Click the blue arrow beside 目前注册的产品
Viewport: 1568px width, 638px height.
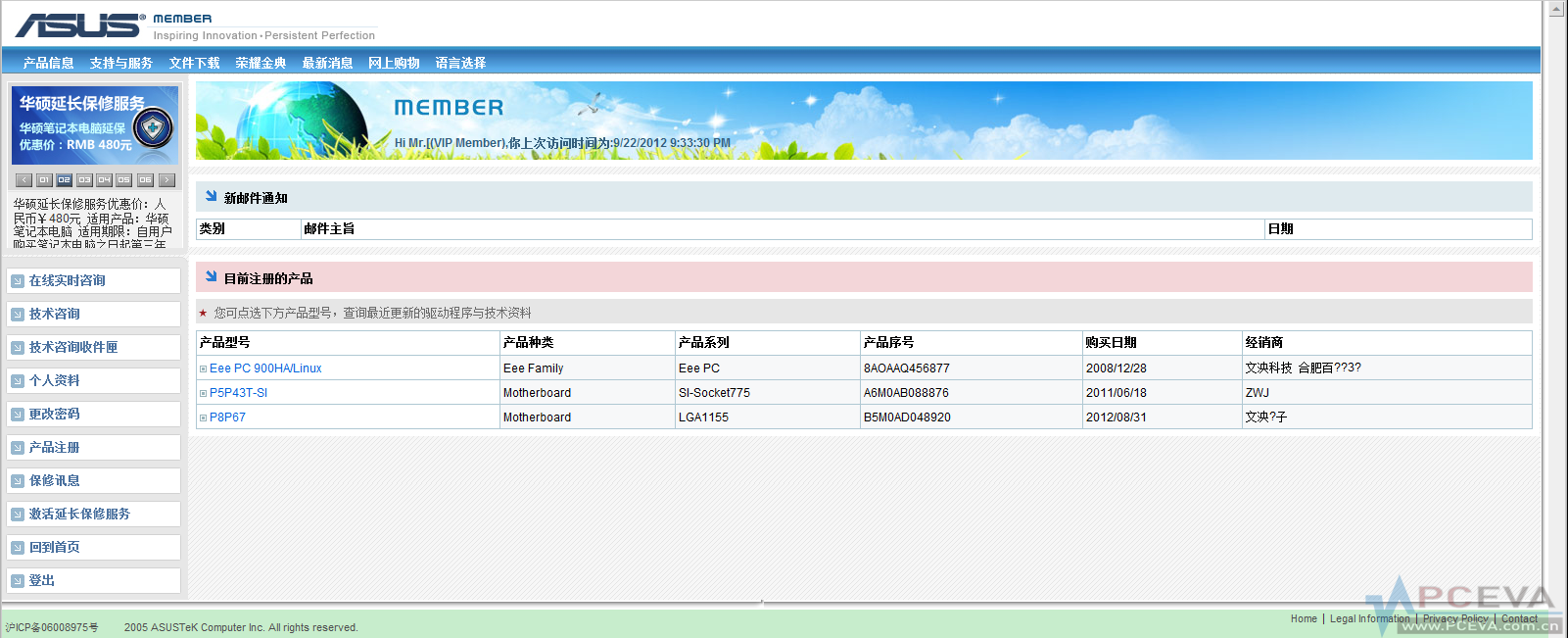tap(211, 276)
